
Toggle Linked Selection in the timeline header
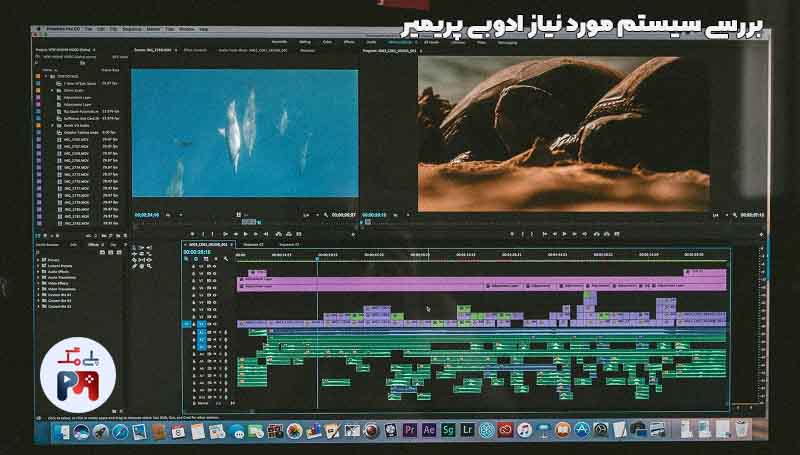click(206, 259)
